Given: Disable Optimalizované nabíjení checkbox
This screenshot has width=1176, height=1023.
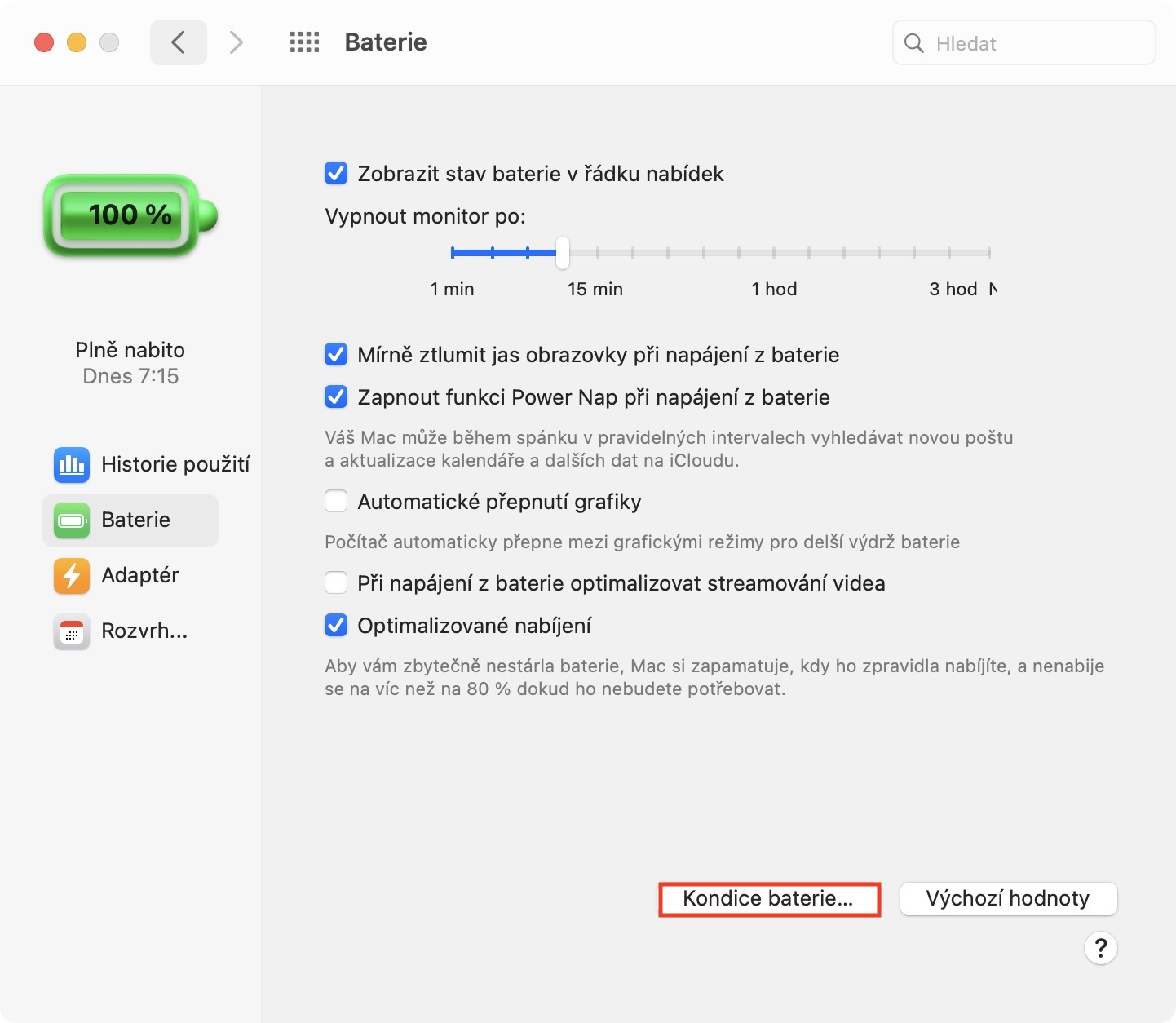Looking at the screenshot, I should (x=336, y=626).
